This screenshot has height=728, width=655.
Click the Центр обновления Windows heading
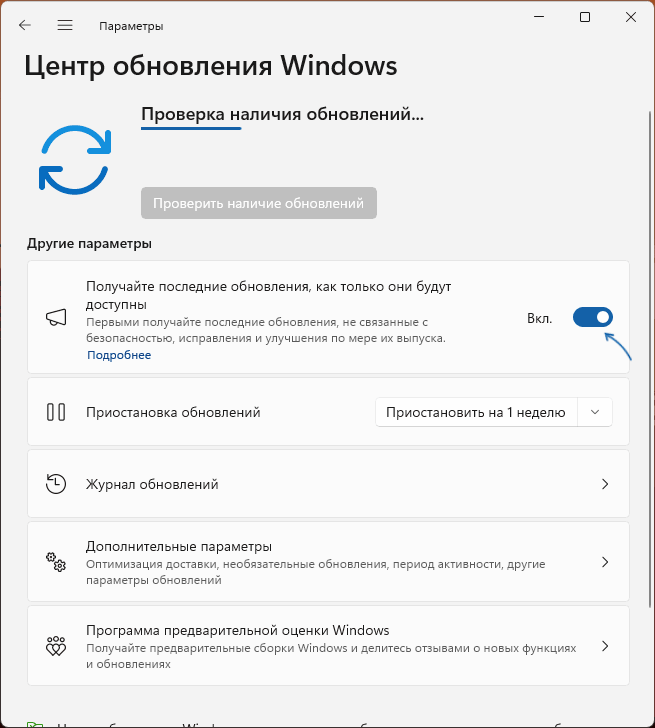[x=211, y=65]
